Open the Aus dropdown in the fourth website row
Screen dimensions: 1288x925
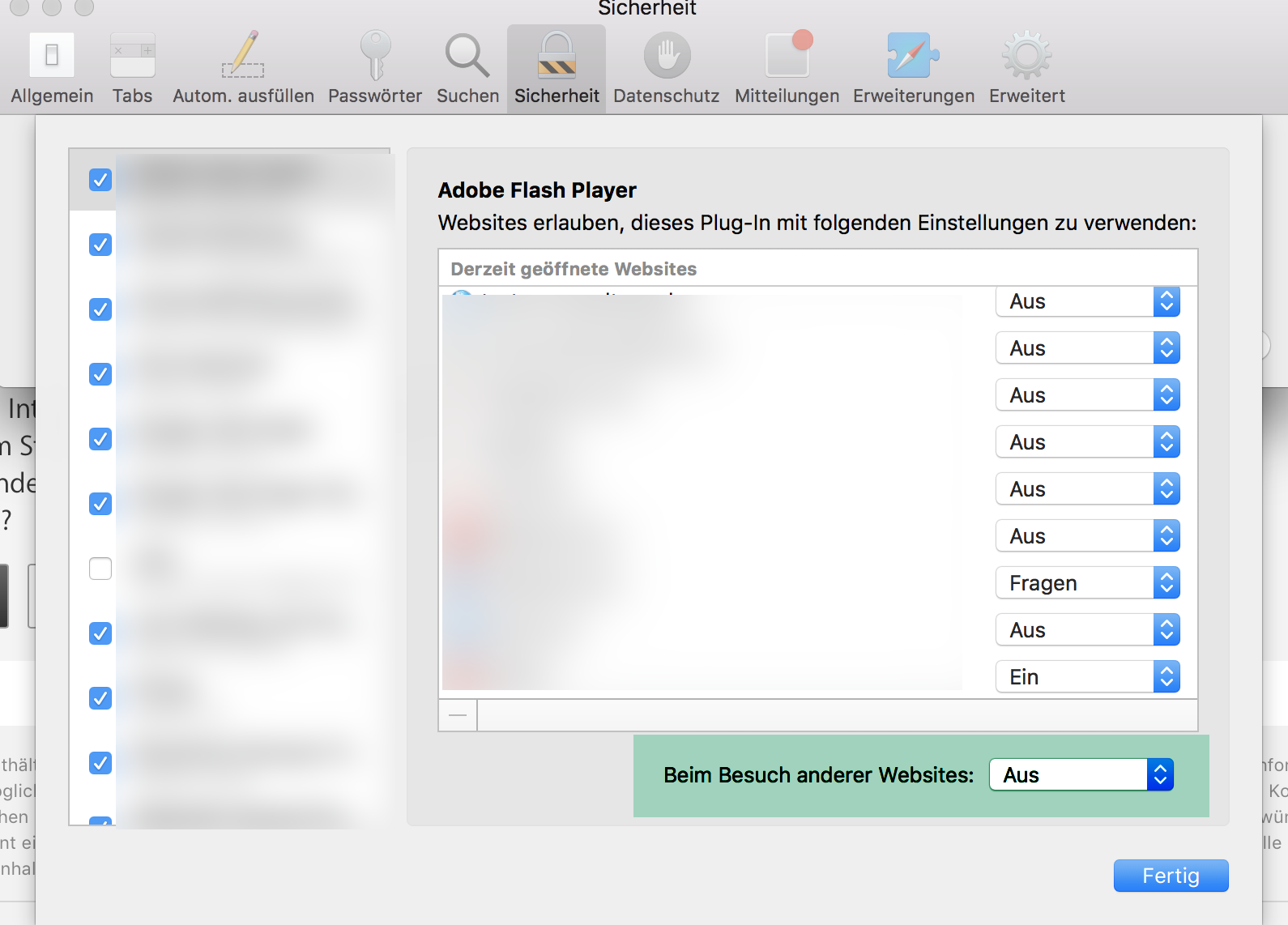point(1087,442)
